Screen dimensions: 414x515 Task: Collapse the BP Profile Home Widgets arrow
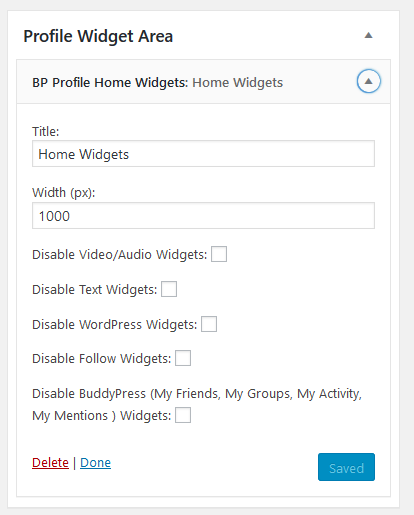coord(369,81)
